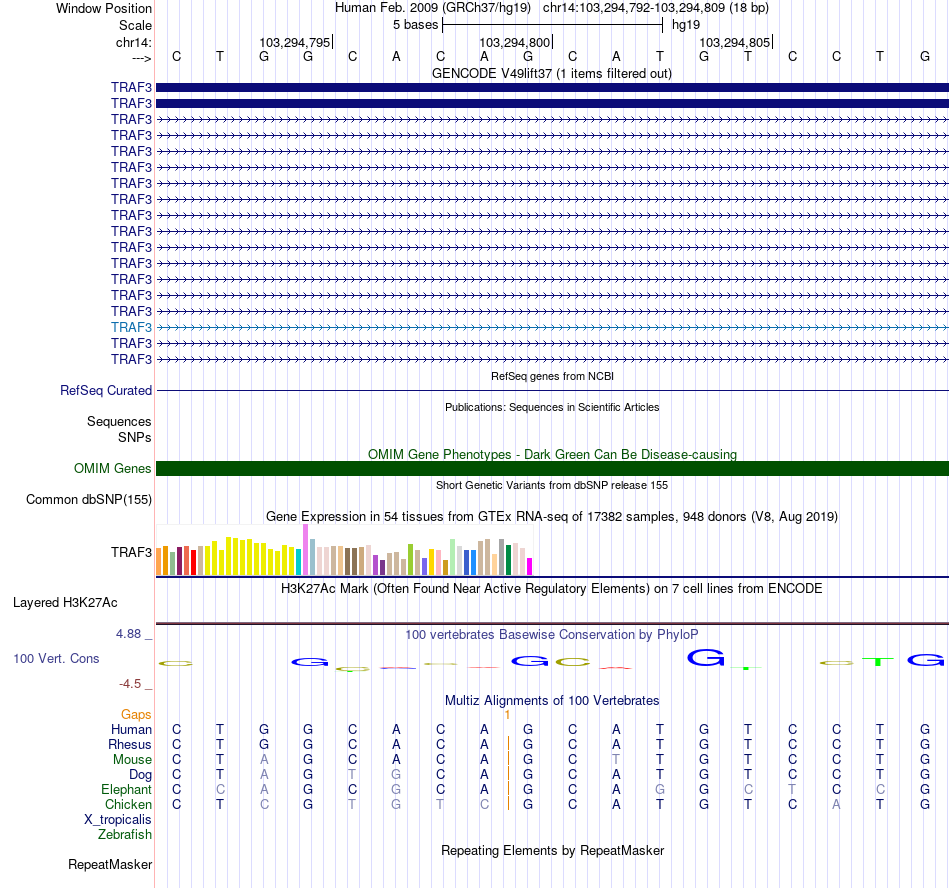Click the 5 bases scale bar
Screen dimensions: 950x888
553,25
